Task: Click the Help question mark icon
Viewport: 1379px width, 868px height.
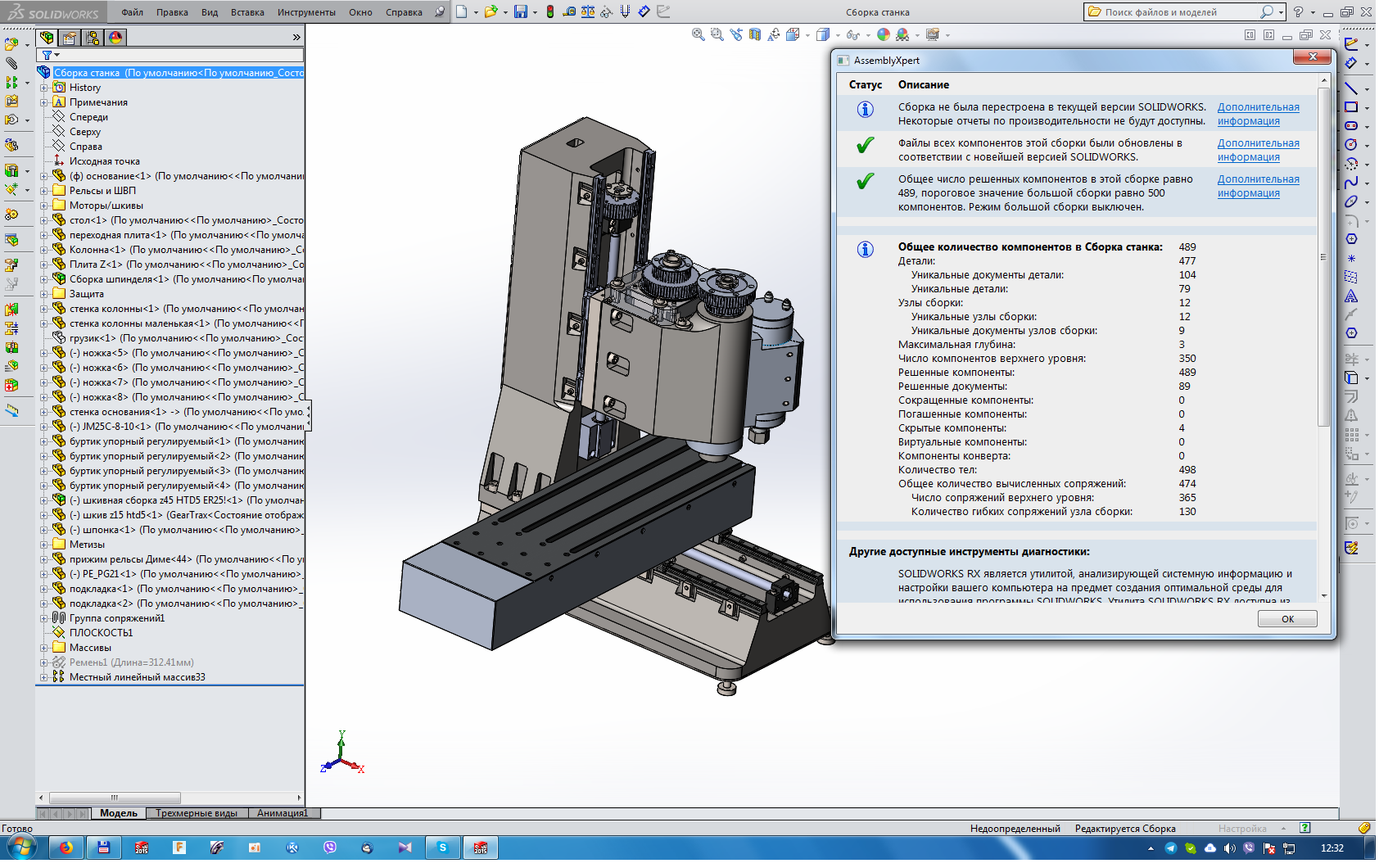Action: point(1298,11)
